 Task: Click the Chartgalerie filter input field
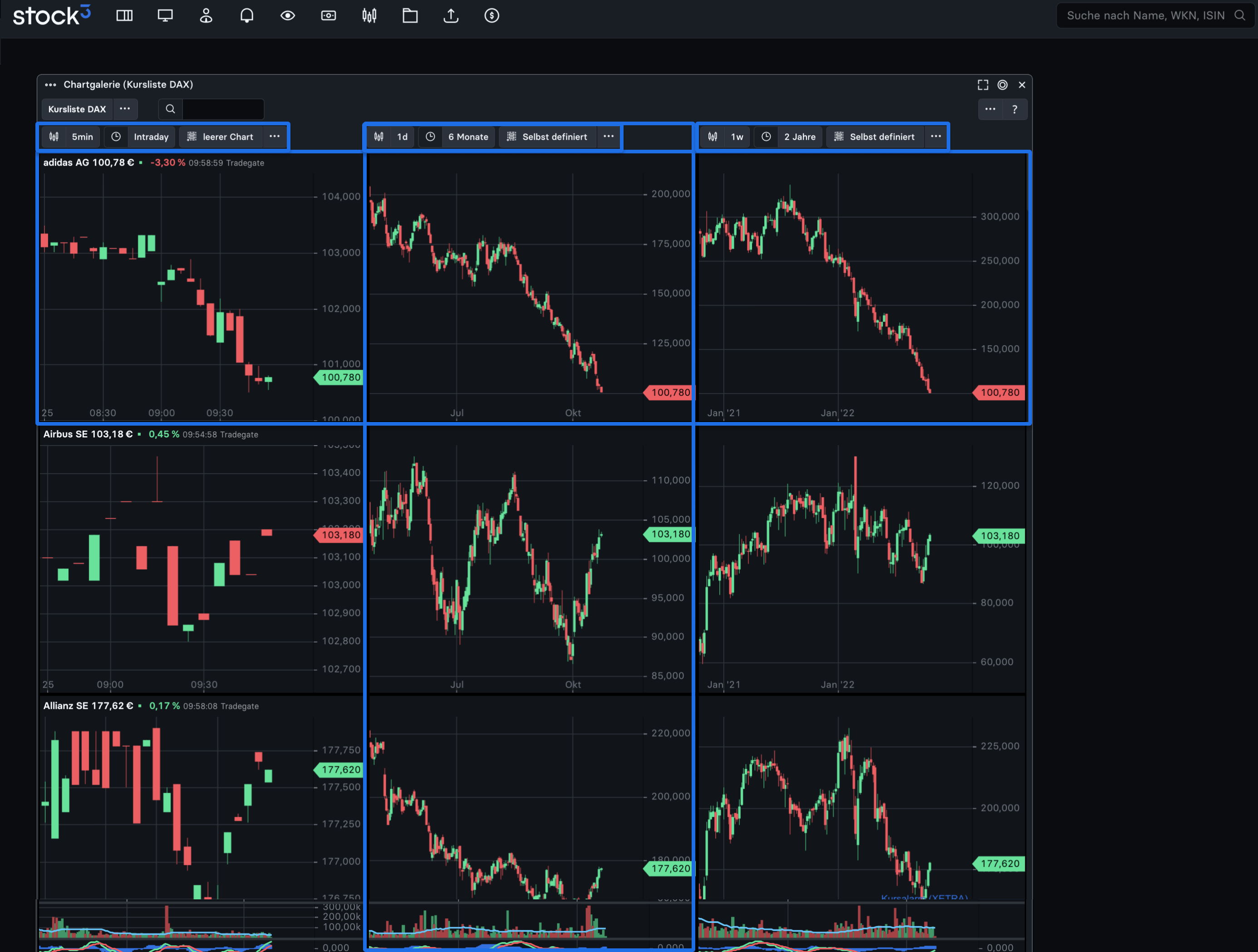tap(223, 109)
